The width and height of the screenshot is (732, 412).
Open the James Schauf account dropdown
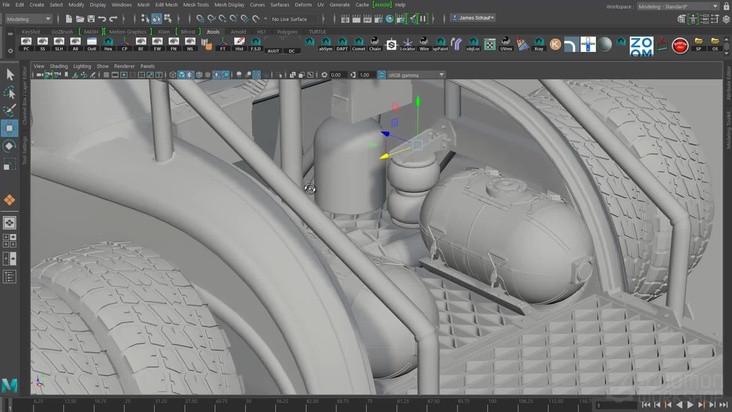pos(472,18)
